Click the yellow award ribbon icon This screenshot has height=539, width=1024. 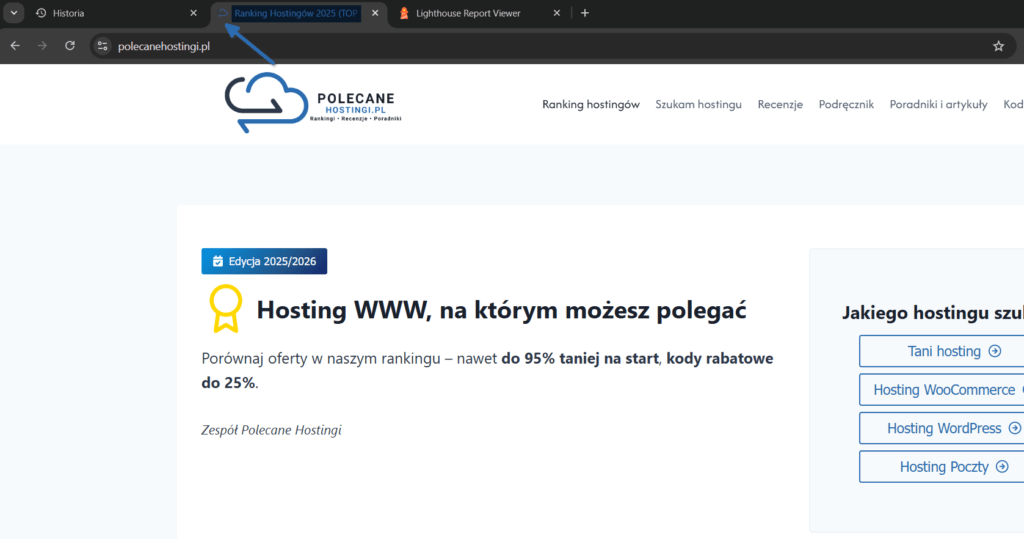click(225, 309)
